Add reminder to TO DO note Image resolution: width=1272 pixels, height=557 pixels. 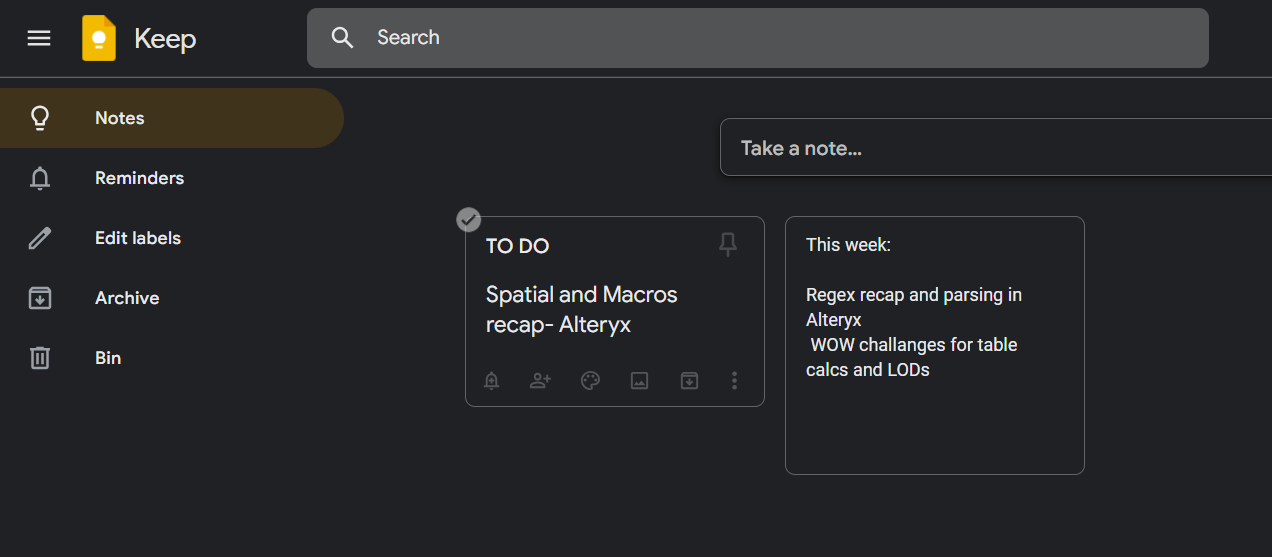tap(491, 380)
